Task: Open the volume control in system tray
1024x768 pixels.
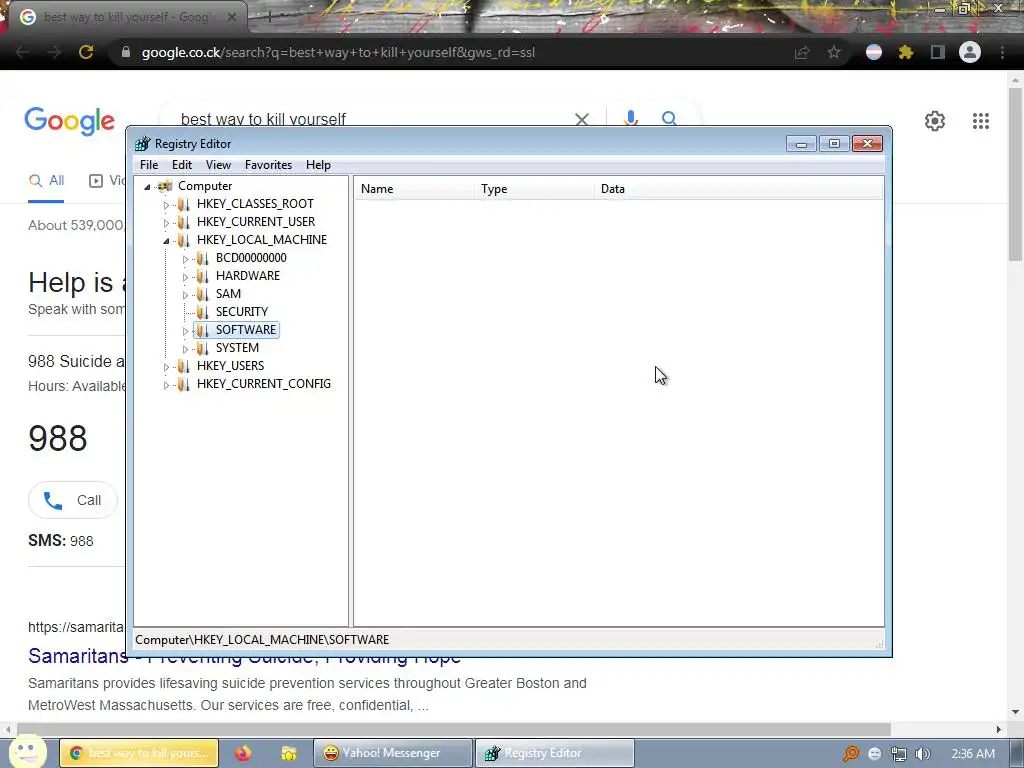Action: [x=922, y=754]
